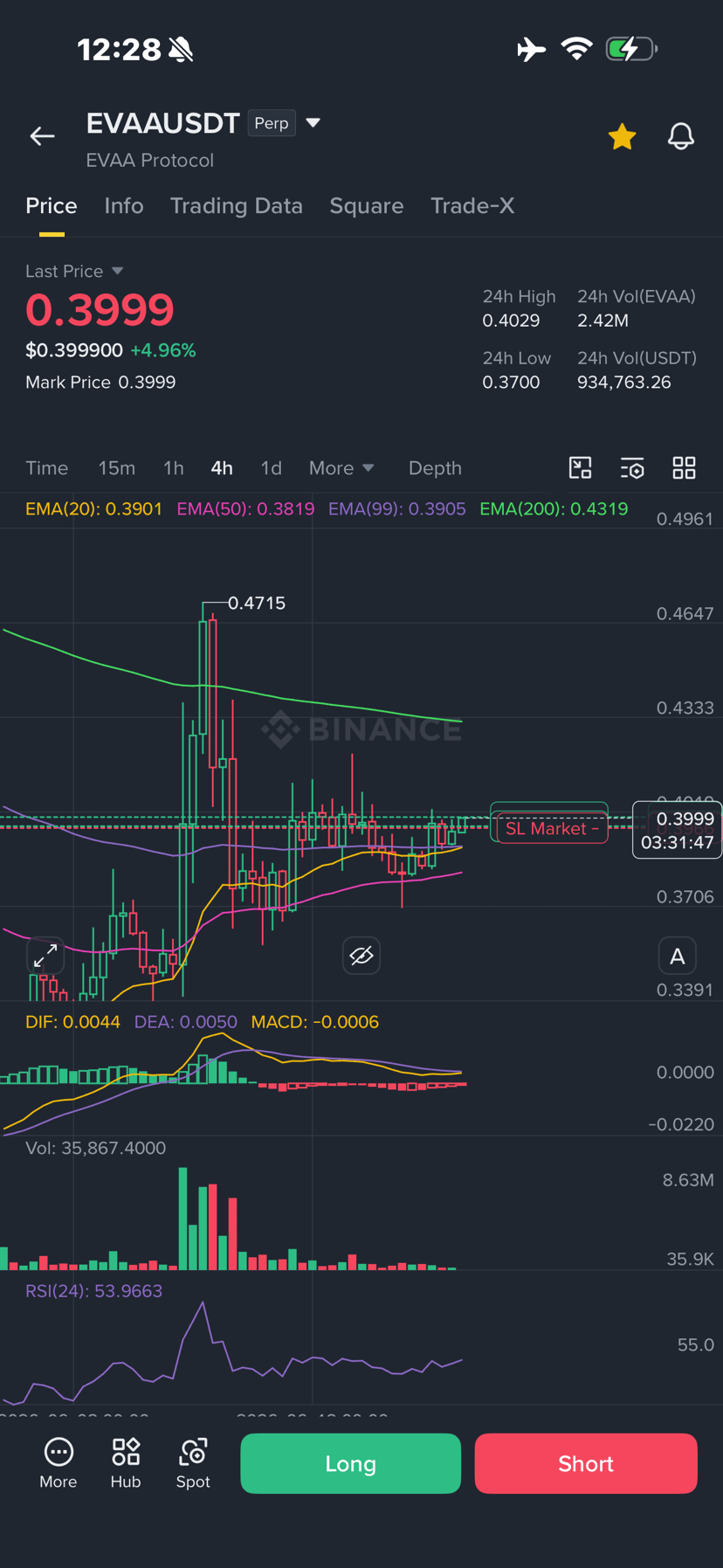The height and width of the screenshot is (1568, 723).
Task: Open the Trading Data tab
Action: [x=236, y=206]
